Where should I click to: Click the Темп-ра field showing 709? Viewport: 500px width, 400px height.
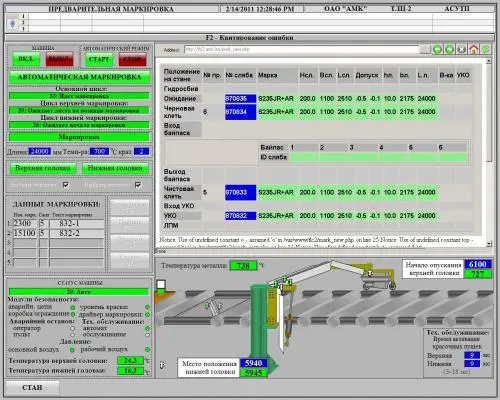pos(99,152)
